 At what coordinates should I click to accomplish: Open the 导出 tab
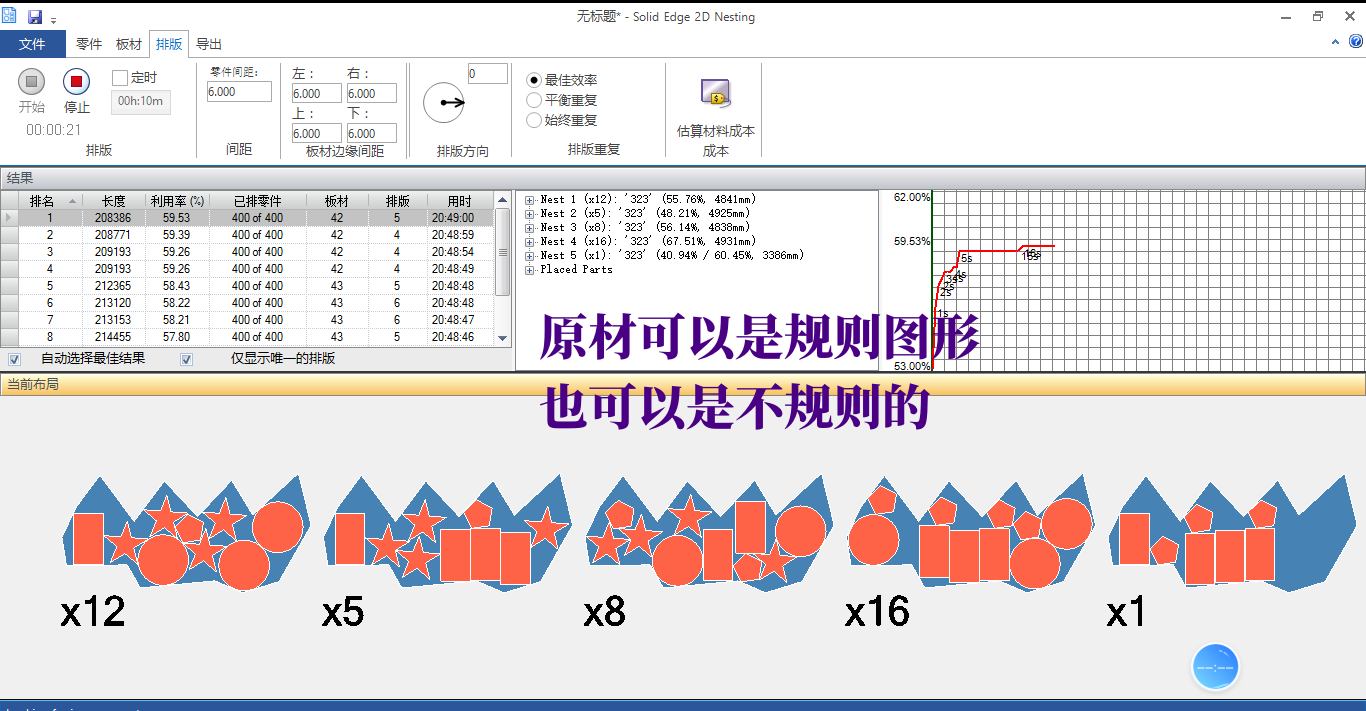tap(209, 44)
